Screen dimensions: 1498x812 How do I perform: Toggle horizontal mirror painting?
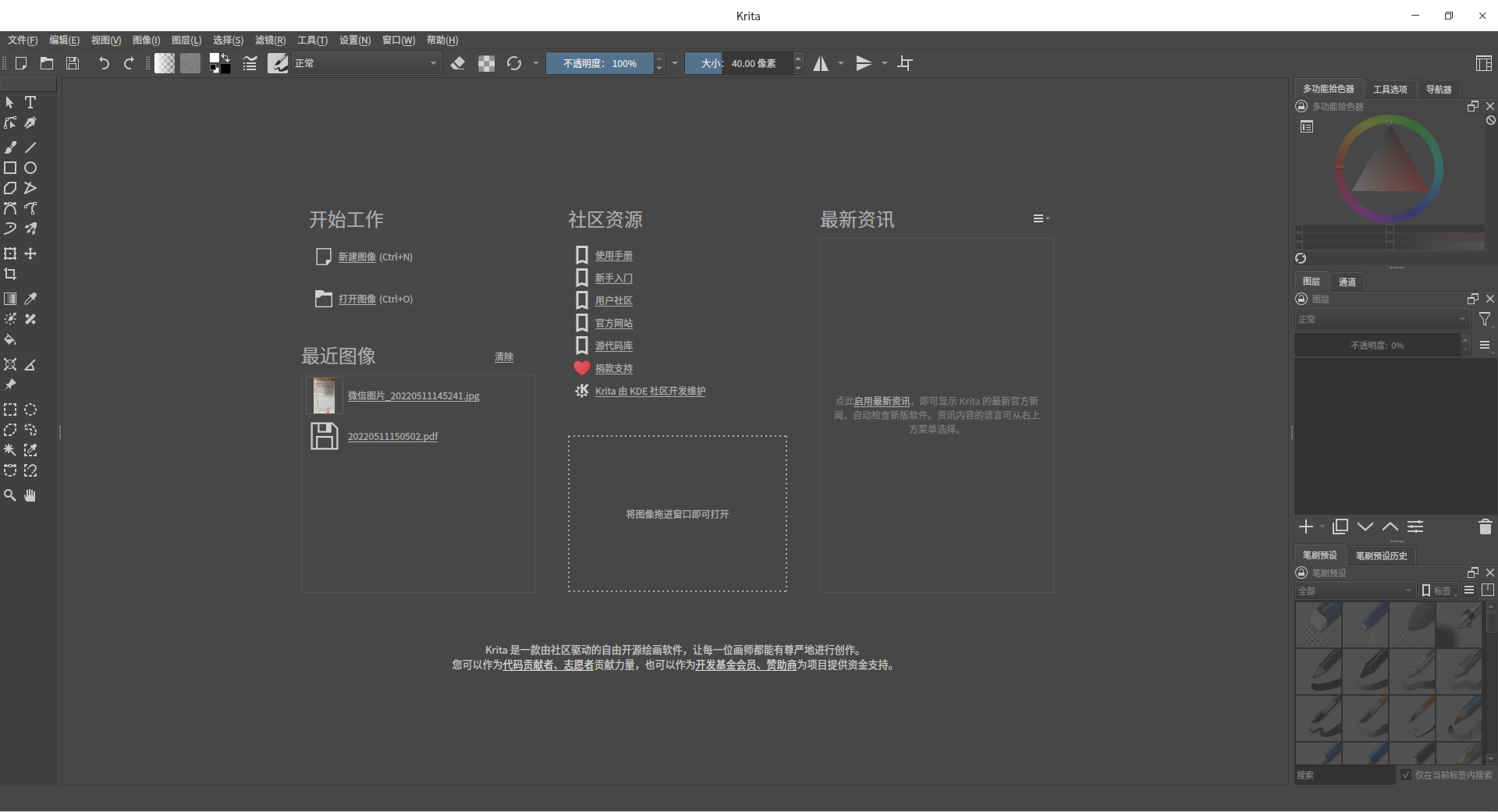(822, 63)
